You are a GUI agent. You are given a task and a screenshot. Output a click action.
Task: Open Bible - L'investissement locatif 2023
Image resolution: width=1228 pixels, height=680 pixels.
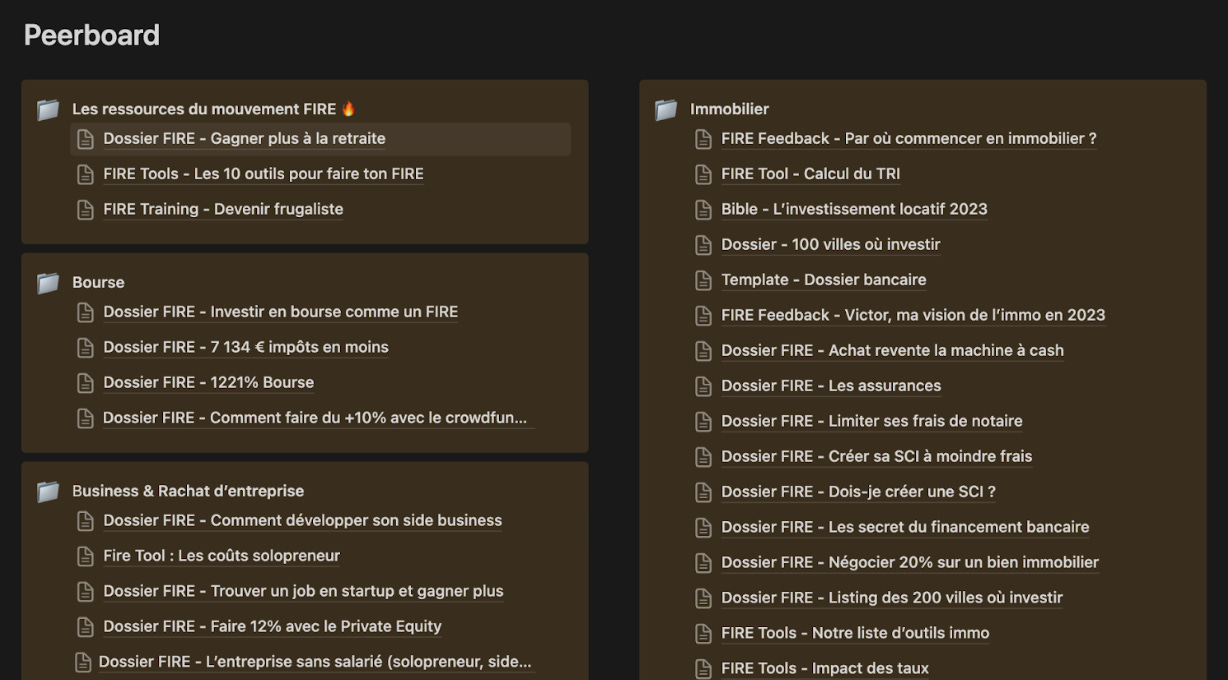click(854, 209)
